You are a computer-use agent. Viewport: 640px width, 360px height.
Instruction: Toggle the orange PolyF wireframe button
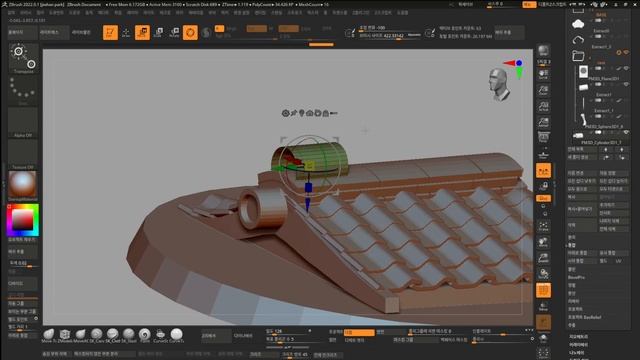(x=543, y=290)
